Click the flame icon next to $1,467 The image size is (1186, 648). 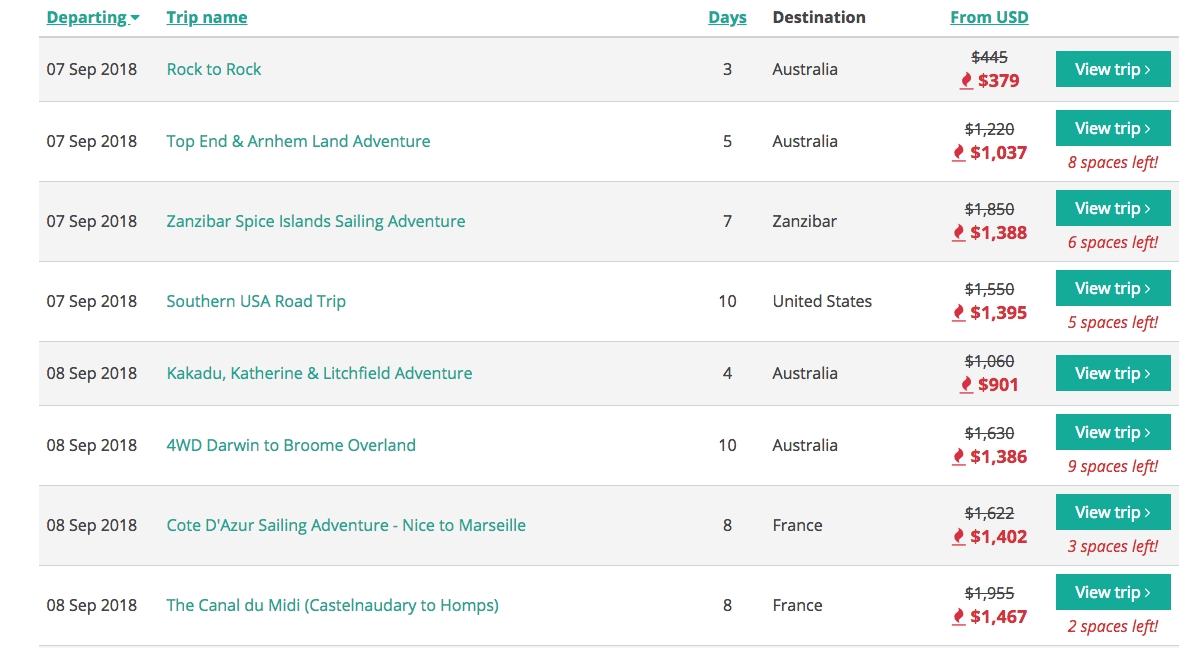coord(958,617)
